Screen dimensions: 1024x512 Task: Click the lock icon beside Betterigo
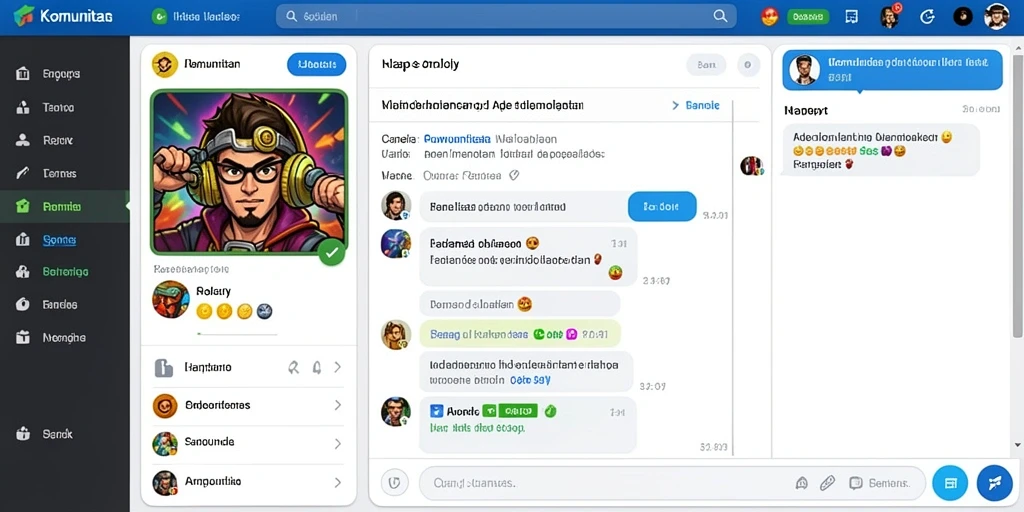tap(22, 272)
